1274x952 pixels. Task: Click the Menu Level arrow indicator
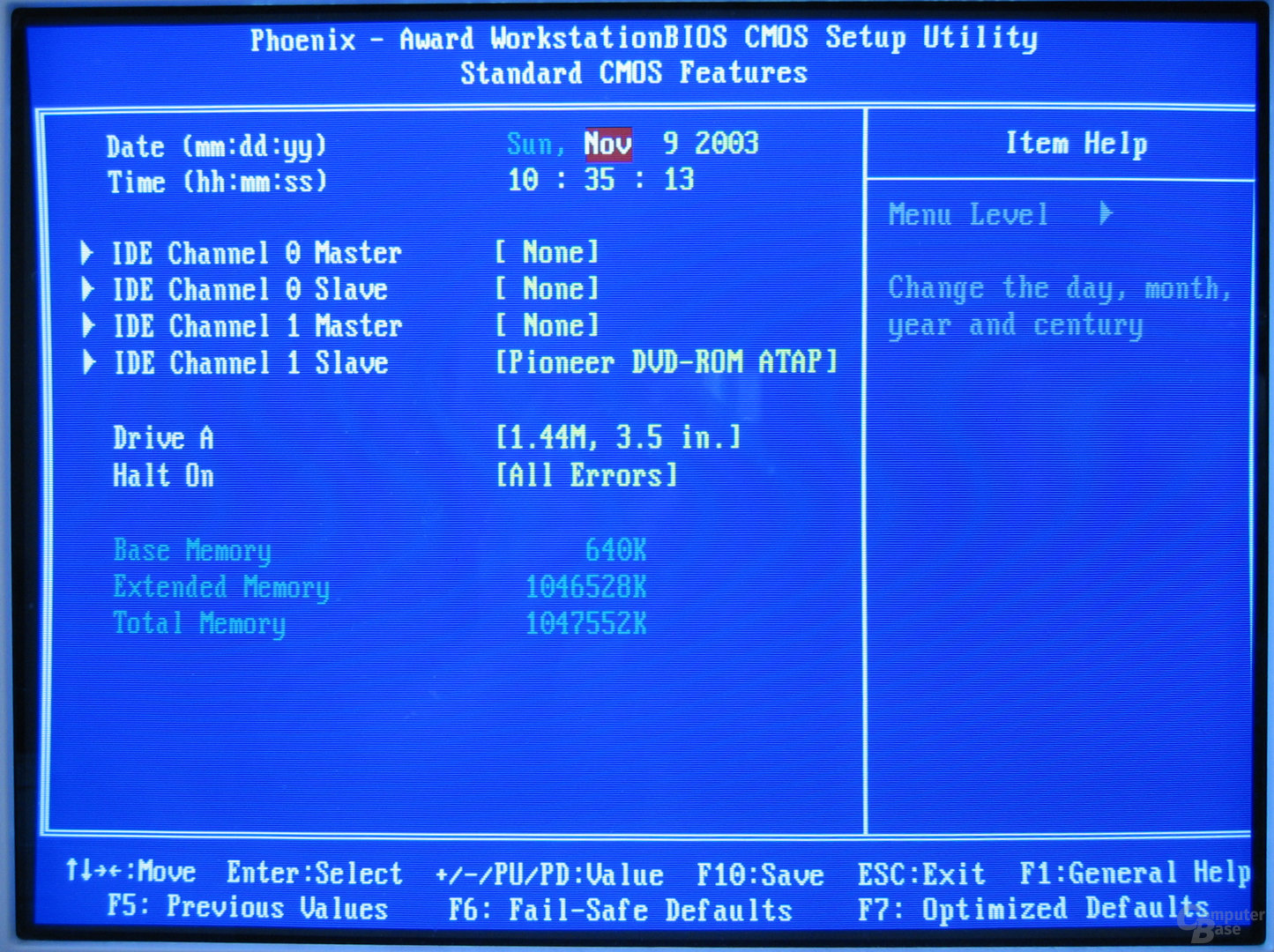click(x=1106, y=213)
